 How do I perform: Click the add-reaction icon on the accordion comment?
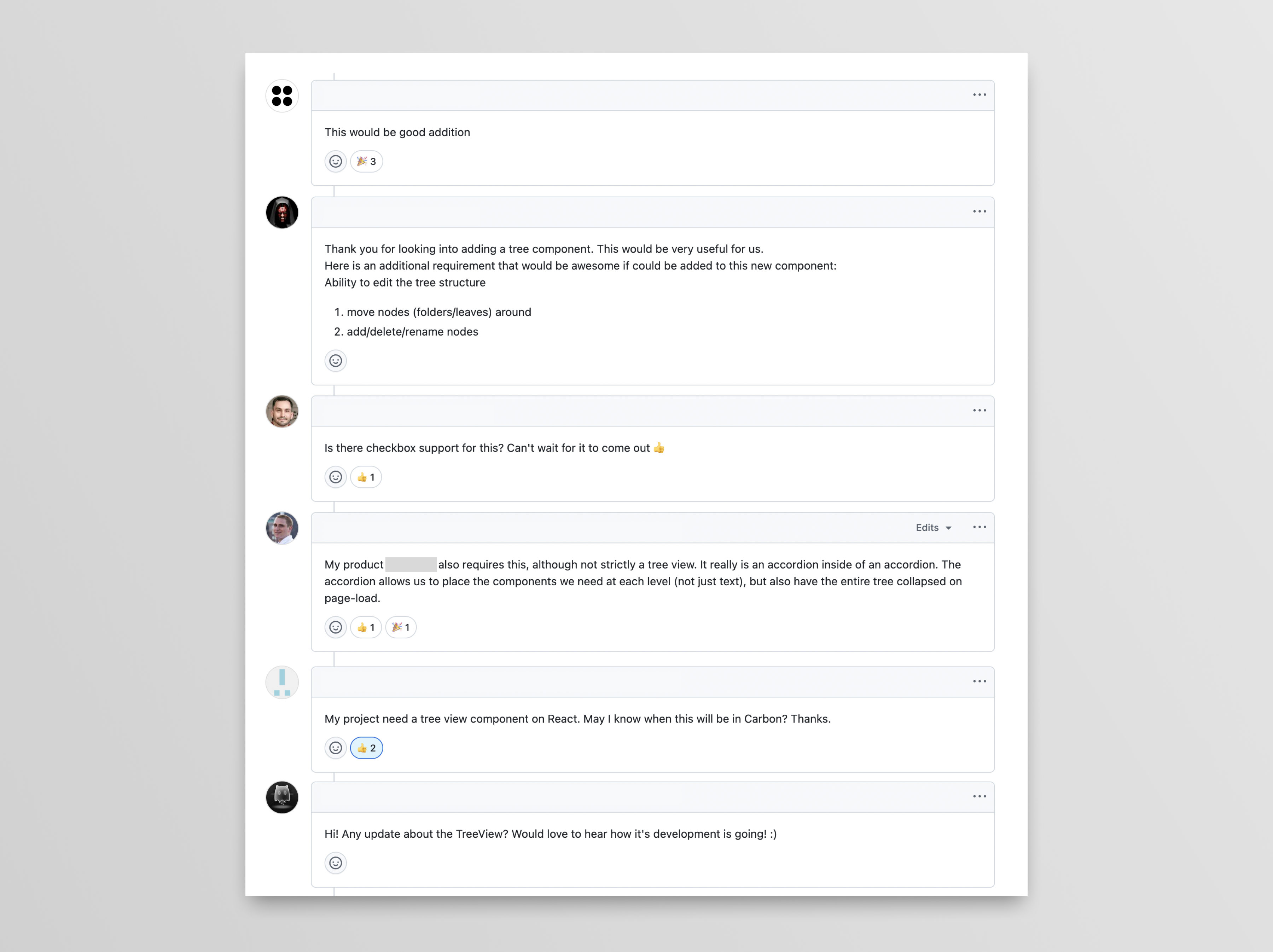(336, 627)
